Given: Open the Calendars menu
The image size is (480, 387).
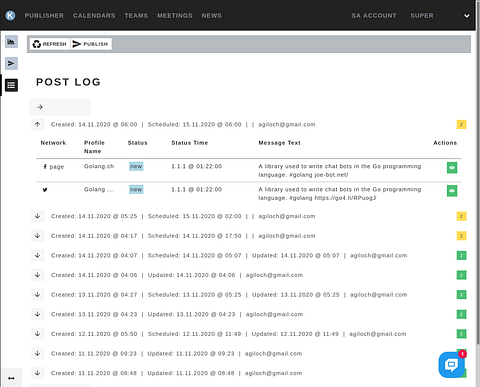Looking at the screenshot, I should pyautogui.click(x=94, y=16).
